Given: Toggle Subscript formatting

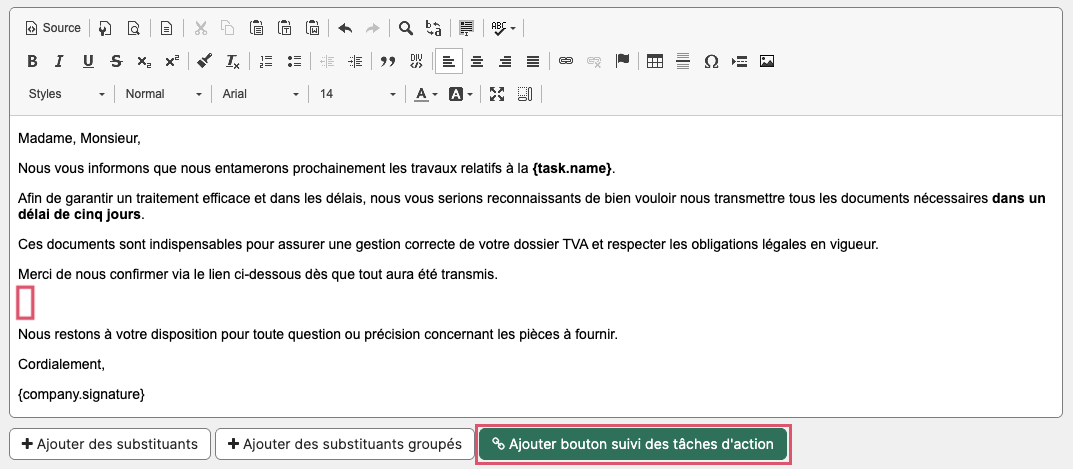Looking at the screenshot, I should point(144,61).
